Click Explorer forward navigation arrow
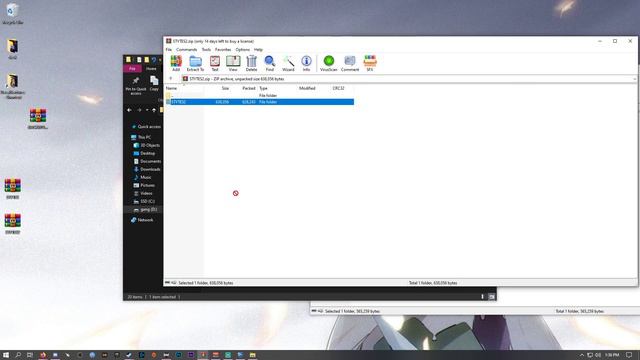The height and width of the screenshot is (360, 640). [x=139, y=110]
